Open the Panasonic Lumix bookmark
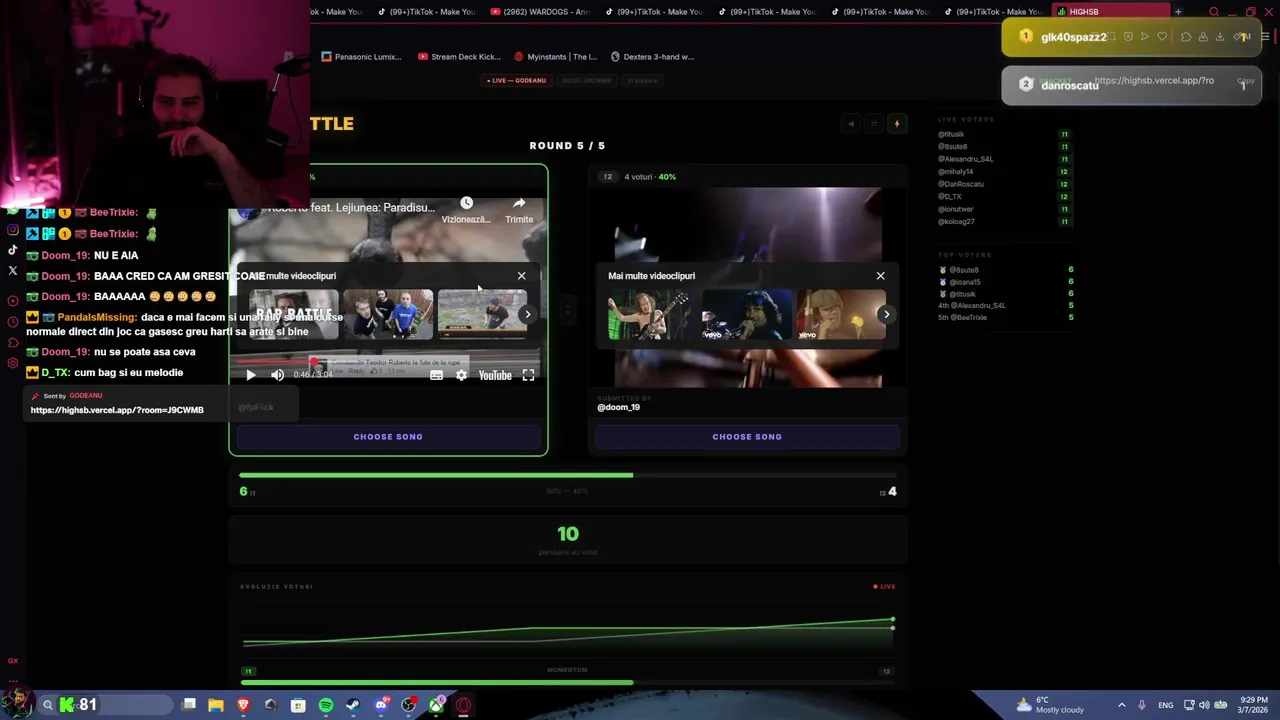This screenshot has width=1280, height=720. point(362,57)
